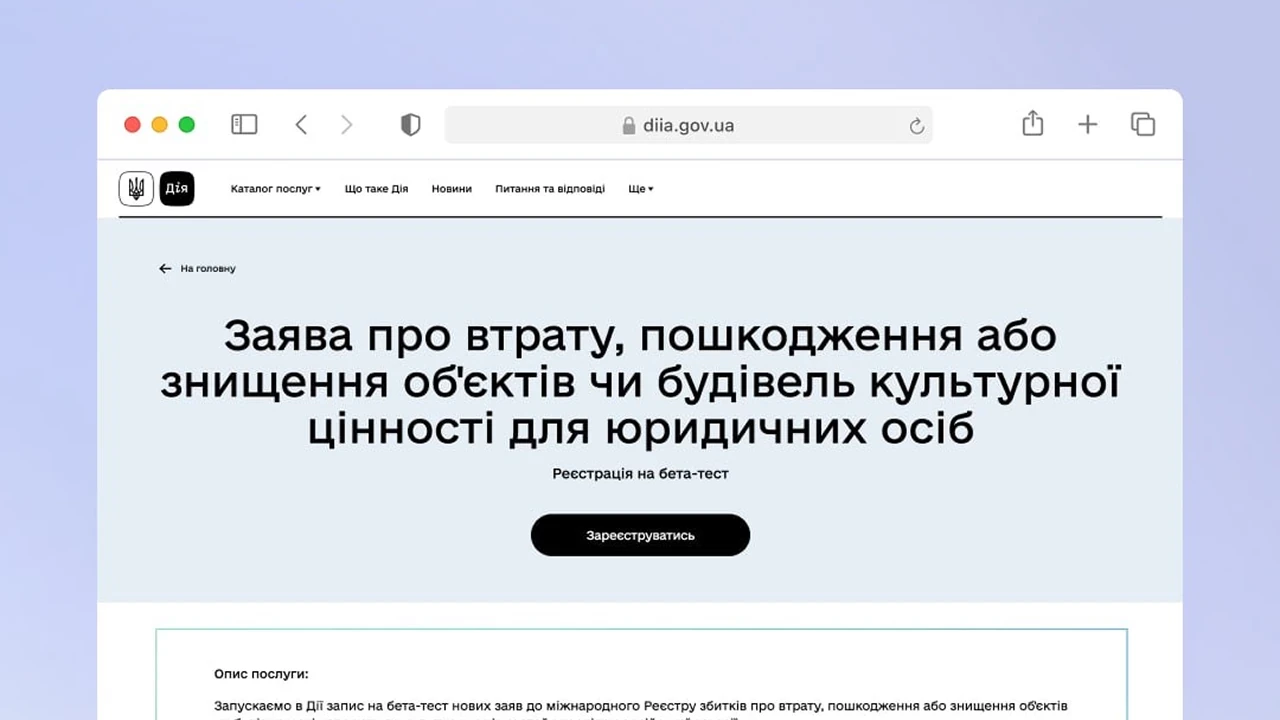The height and width of the screenshot is (720, 1280).
Task: Expand the Ще dropdown menu
Action: coord(641,188)
